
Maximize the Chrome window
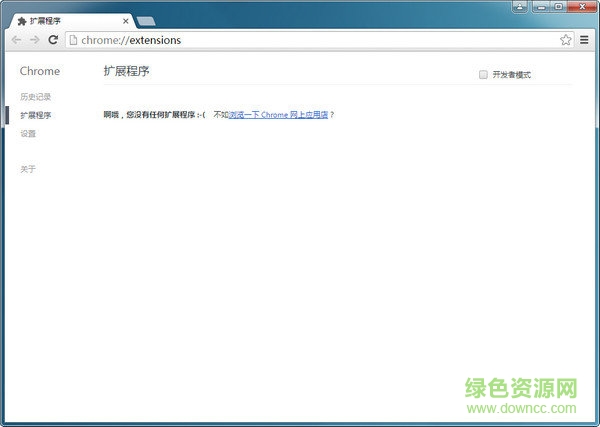[x=558, y=7]
